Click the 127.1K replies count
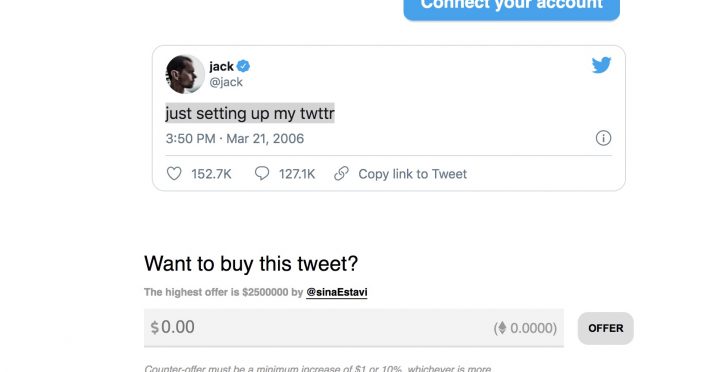This screenshot has height=372, width=720. (x=297, y=174)
